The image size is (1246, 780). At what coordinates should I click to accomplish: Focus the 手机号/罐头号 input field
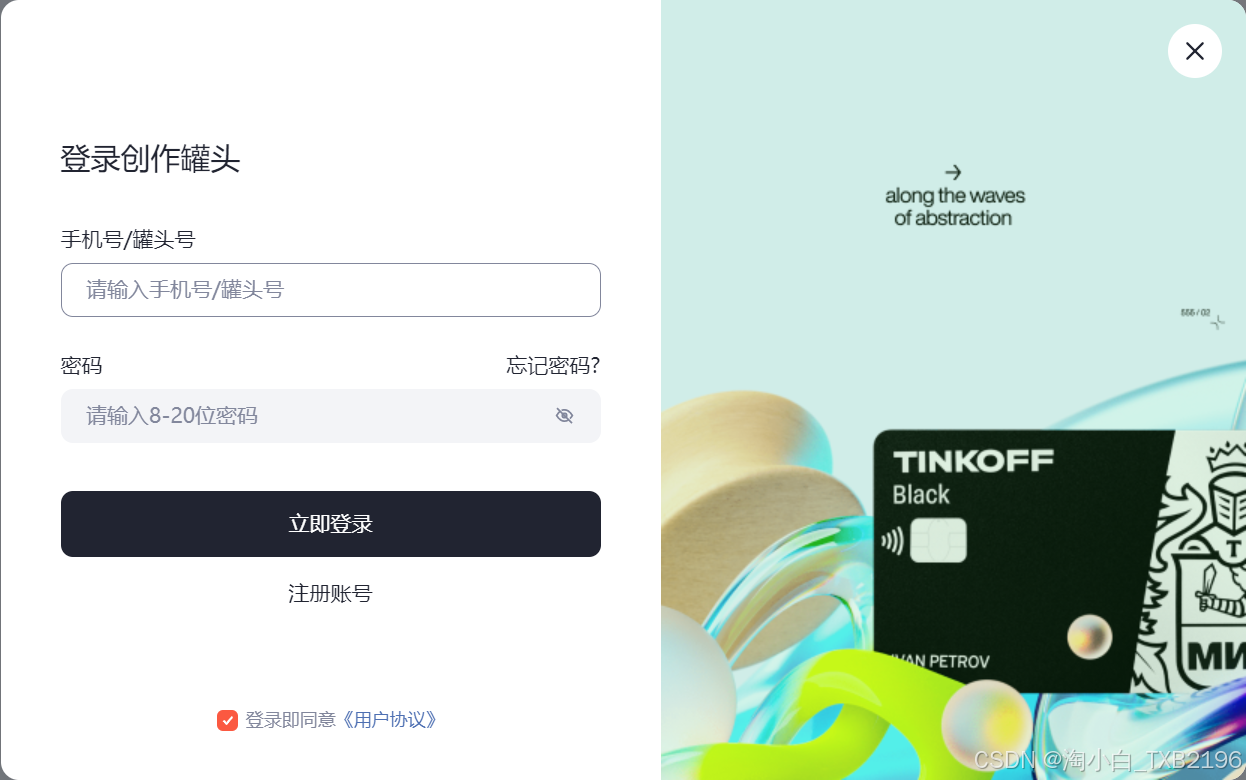click(331, 290)
